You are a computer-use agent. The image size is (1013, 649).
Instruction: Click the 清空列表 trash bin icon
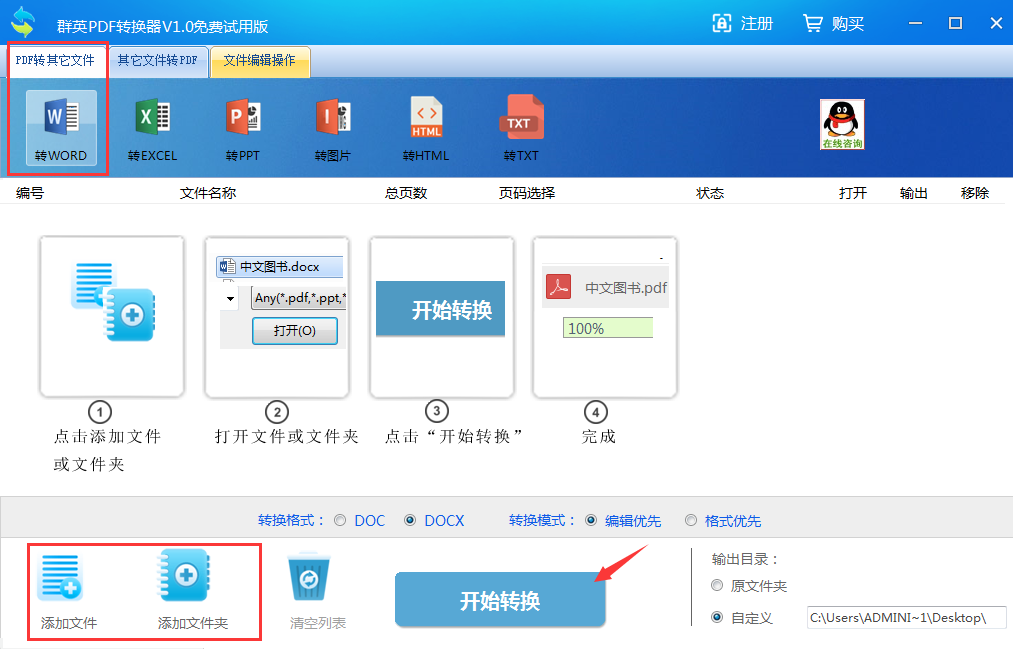pos(309,577)
